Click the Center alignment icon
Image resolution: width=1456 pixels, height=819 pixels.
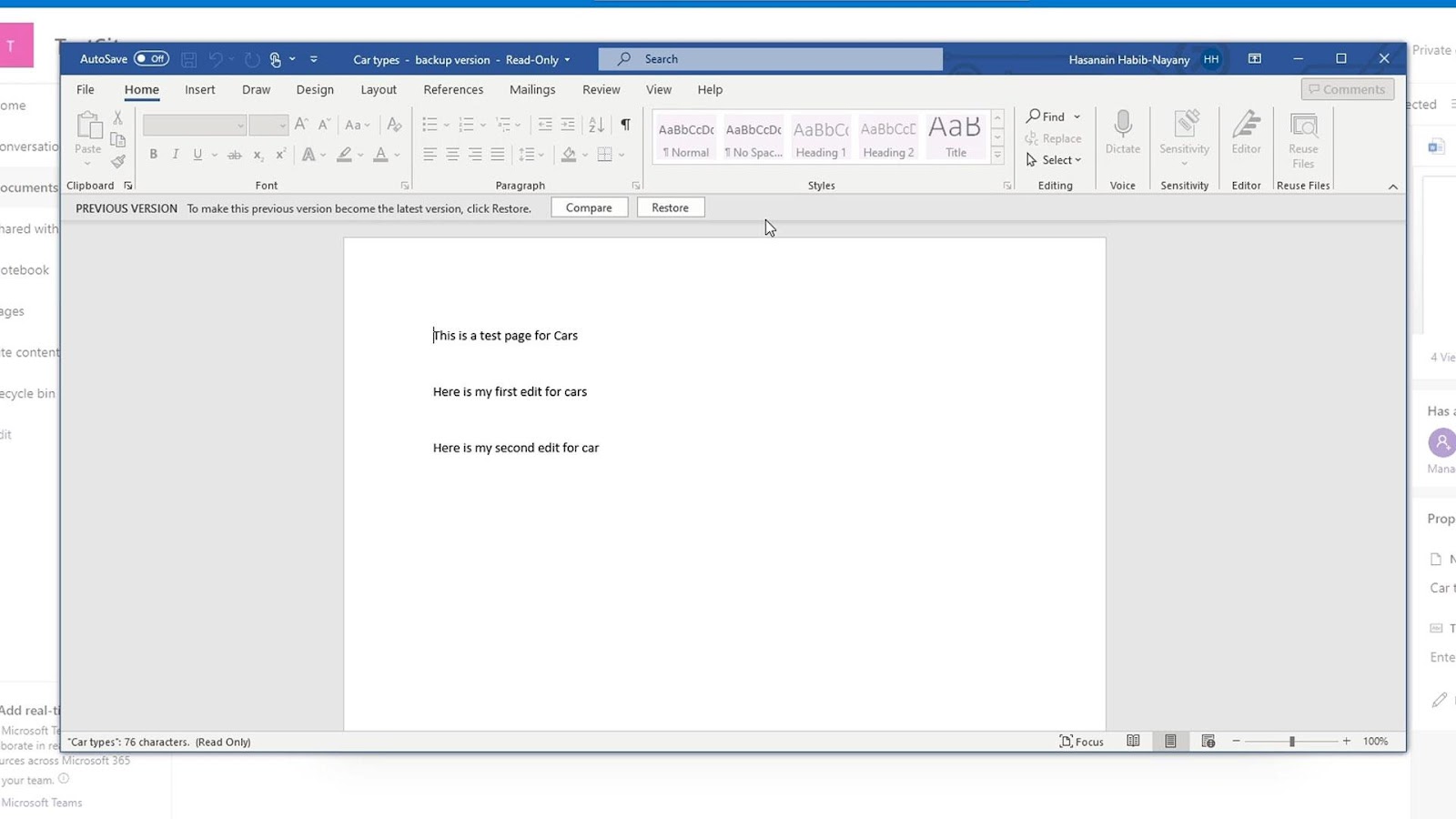pos(452,155)
